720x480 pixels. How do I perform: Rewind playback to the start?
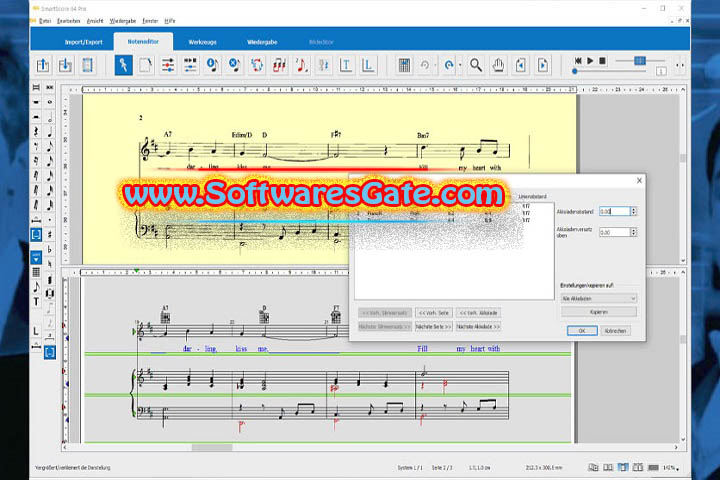[x=578, y=61]
